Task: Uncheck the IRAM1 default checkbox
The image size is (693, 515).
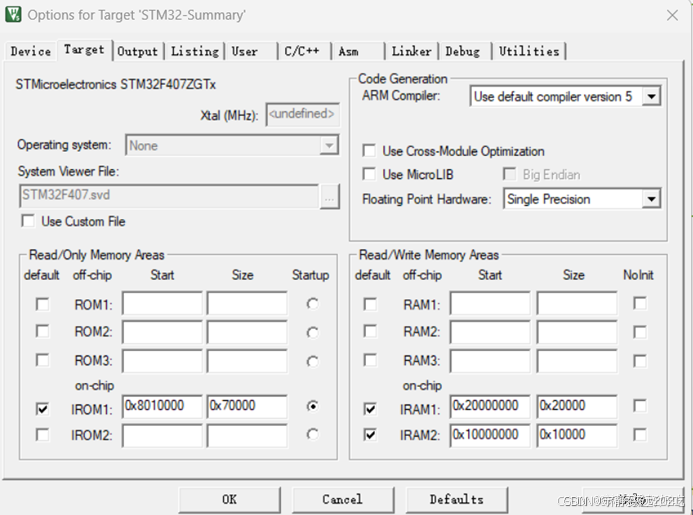Action: (370, 409)
